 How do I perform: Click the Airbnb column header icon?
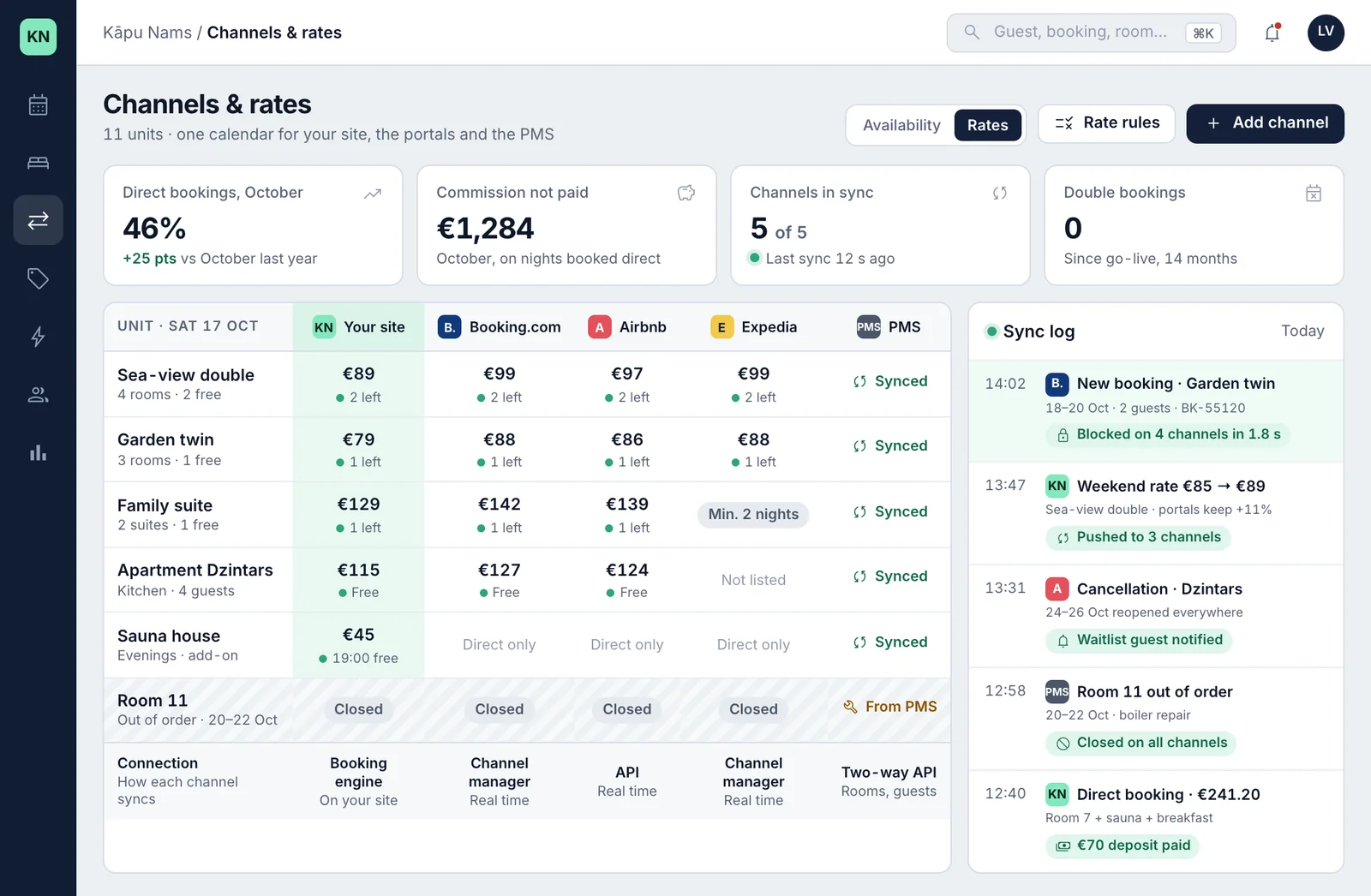[x=600, y=327]
